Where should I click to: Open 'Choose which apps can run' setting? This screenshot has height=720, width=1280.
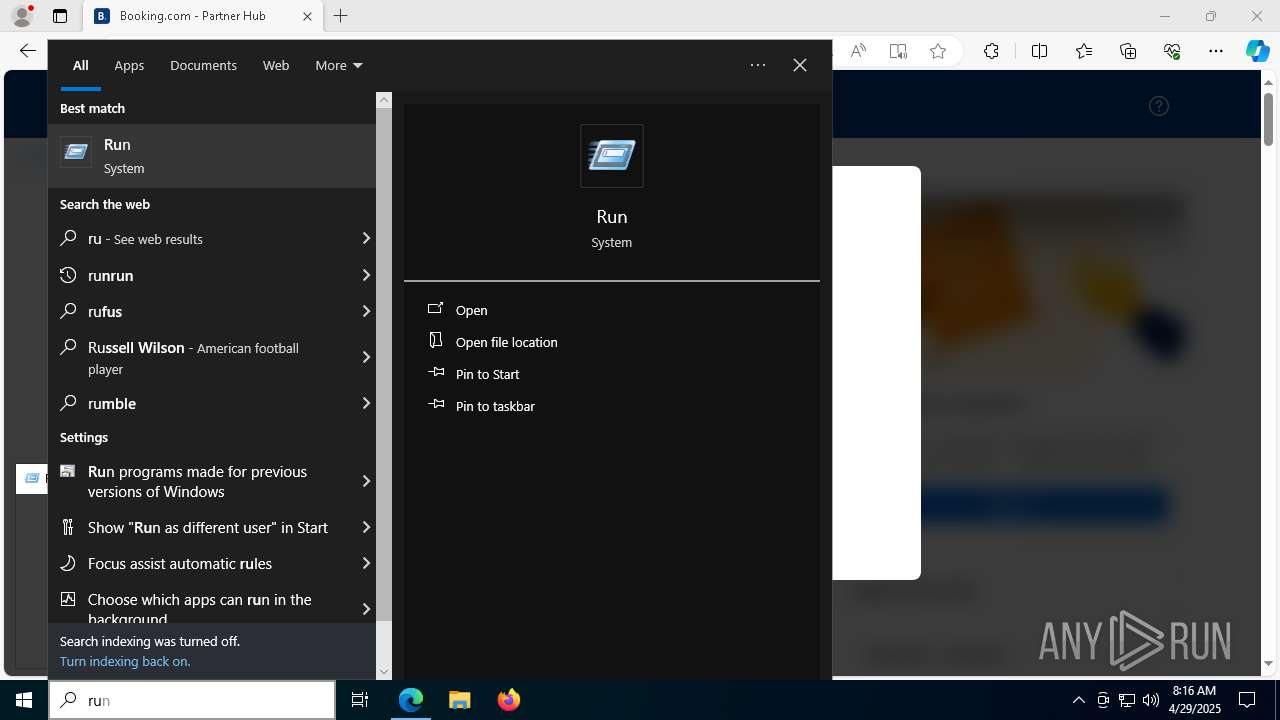[x=200, y=608]
